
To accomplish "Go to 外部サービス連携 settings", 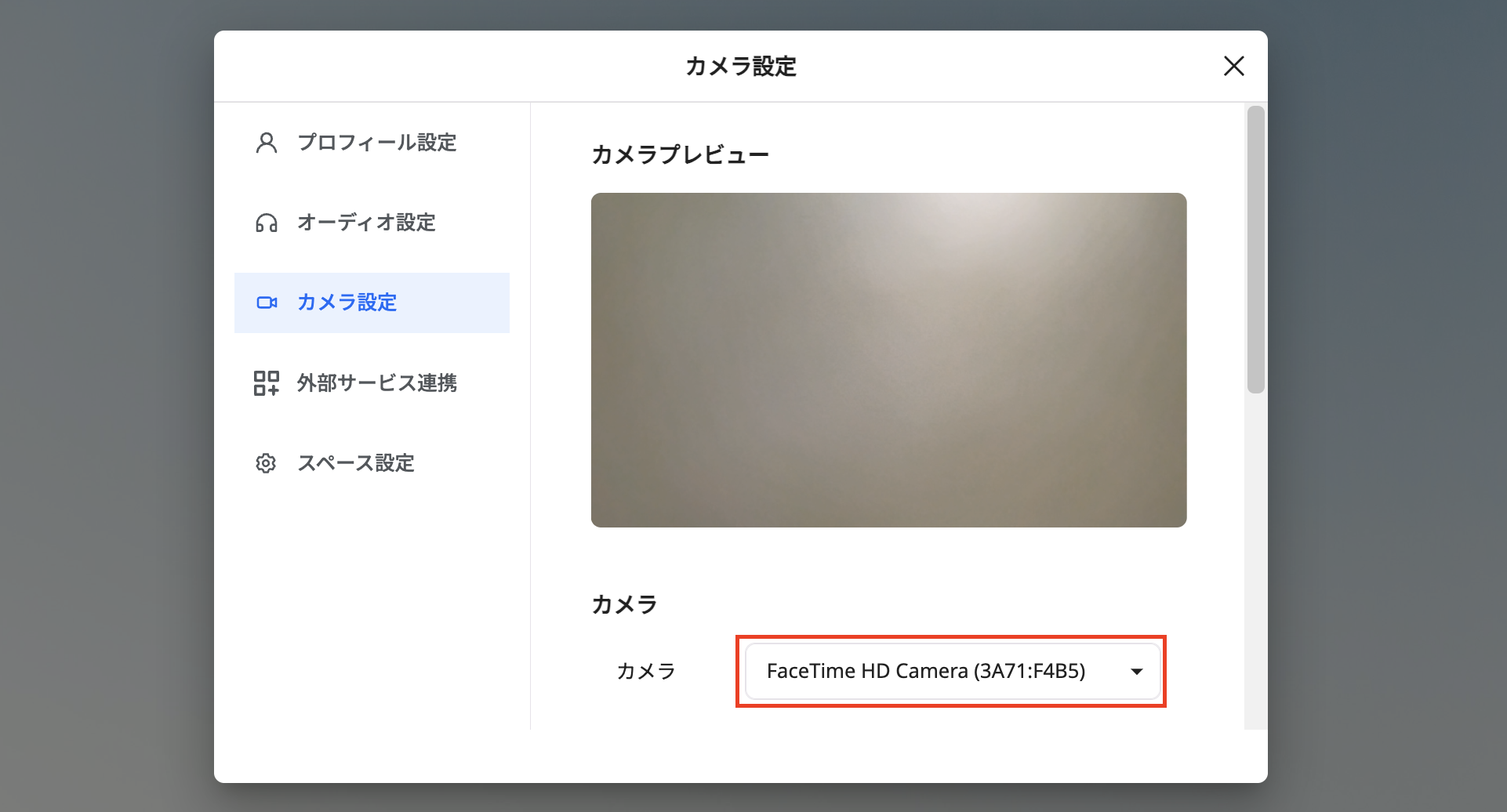I will [x=376, y=383].
